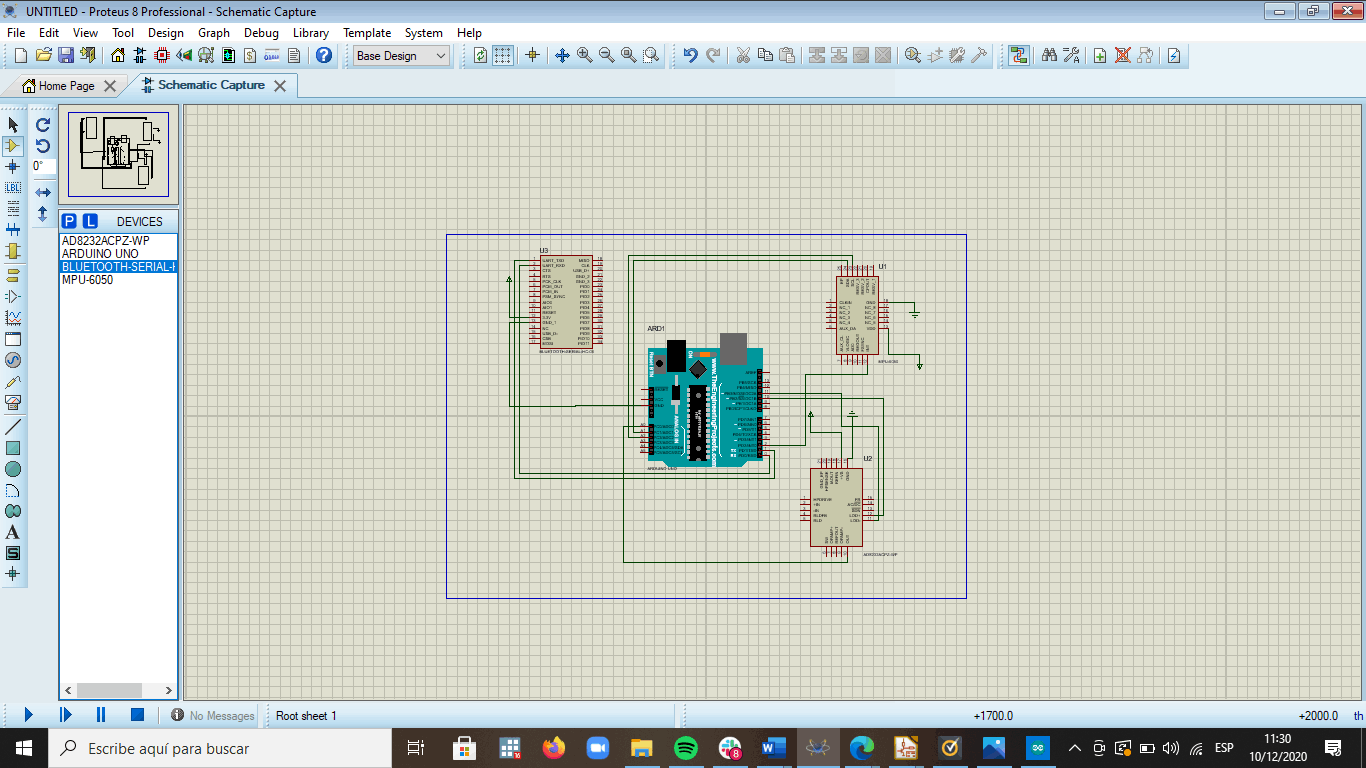Screen dimensions: 1366x768
Task: Select the 2D Box graphics tool
Action: pyautogui.click(x=13, y=448)
